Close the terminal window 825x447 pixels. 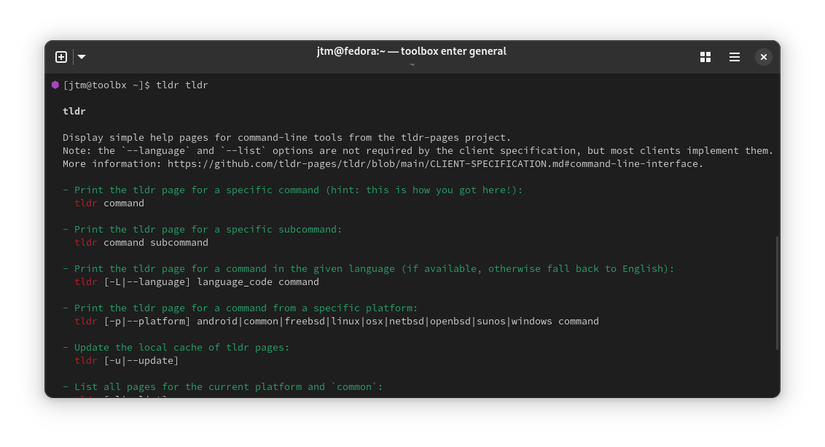coord(763,57)
